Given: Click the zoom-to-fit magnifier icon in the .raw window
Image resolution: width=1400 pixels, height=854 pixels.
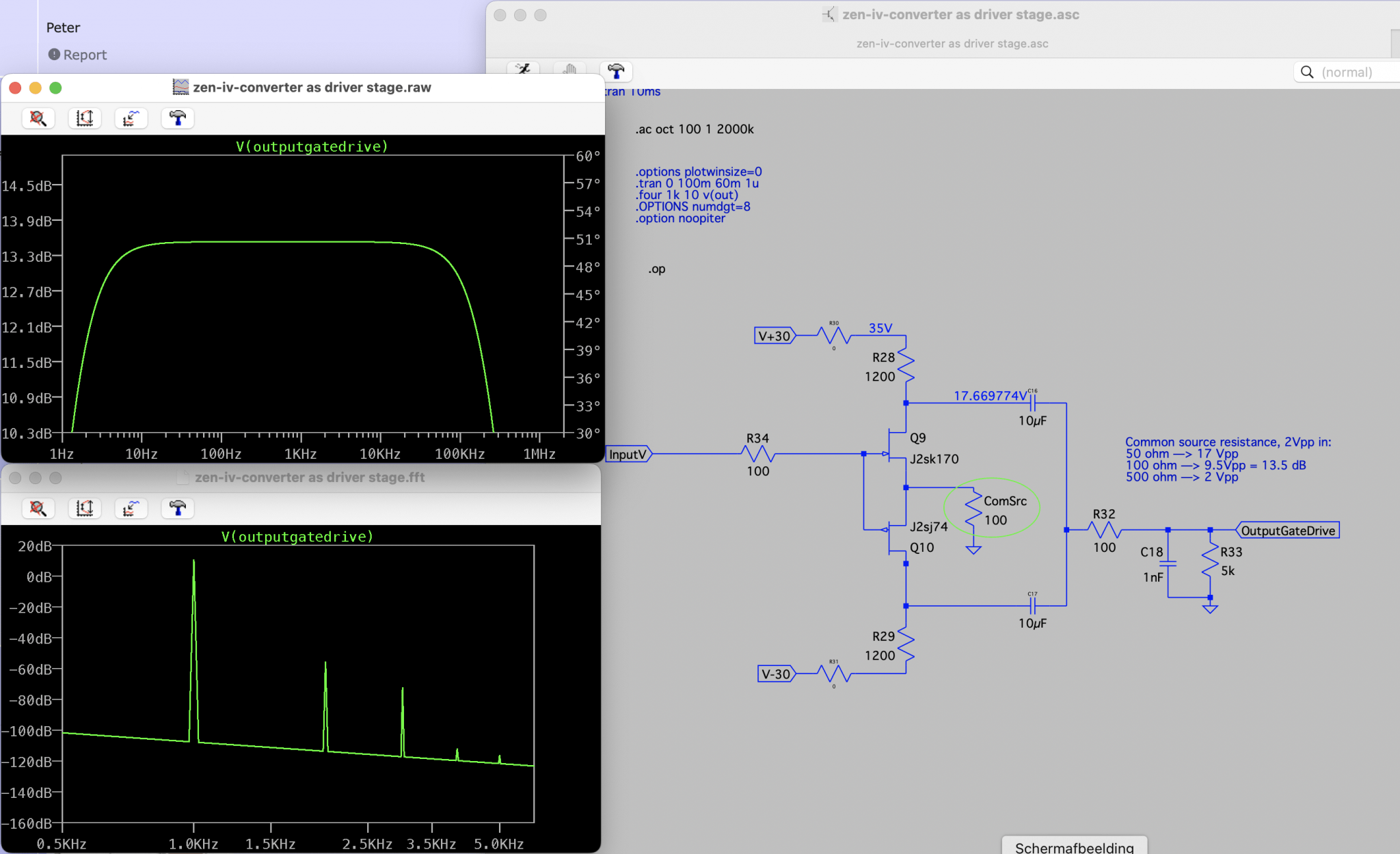Looking at the screenshot, I should click(x=38, y=118).
